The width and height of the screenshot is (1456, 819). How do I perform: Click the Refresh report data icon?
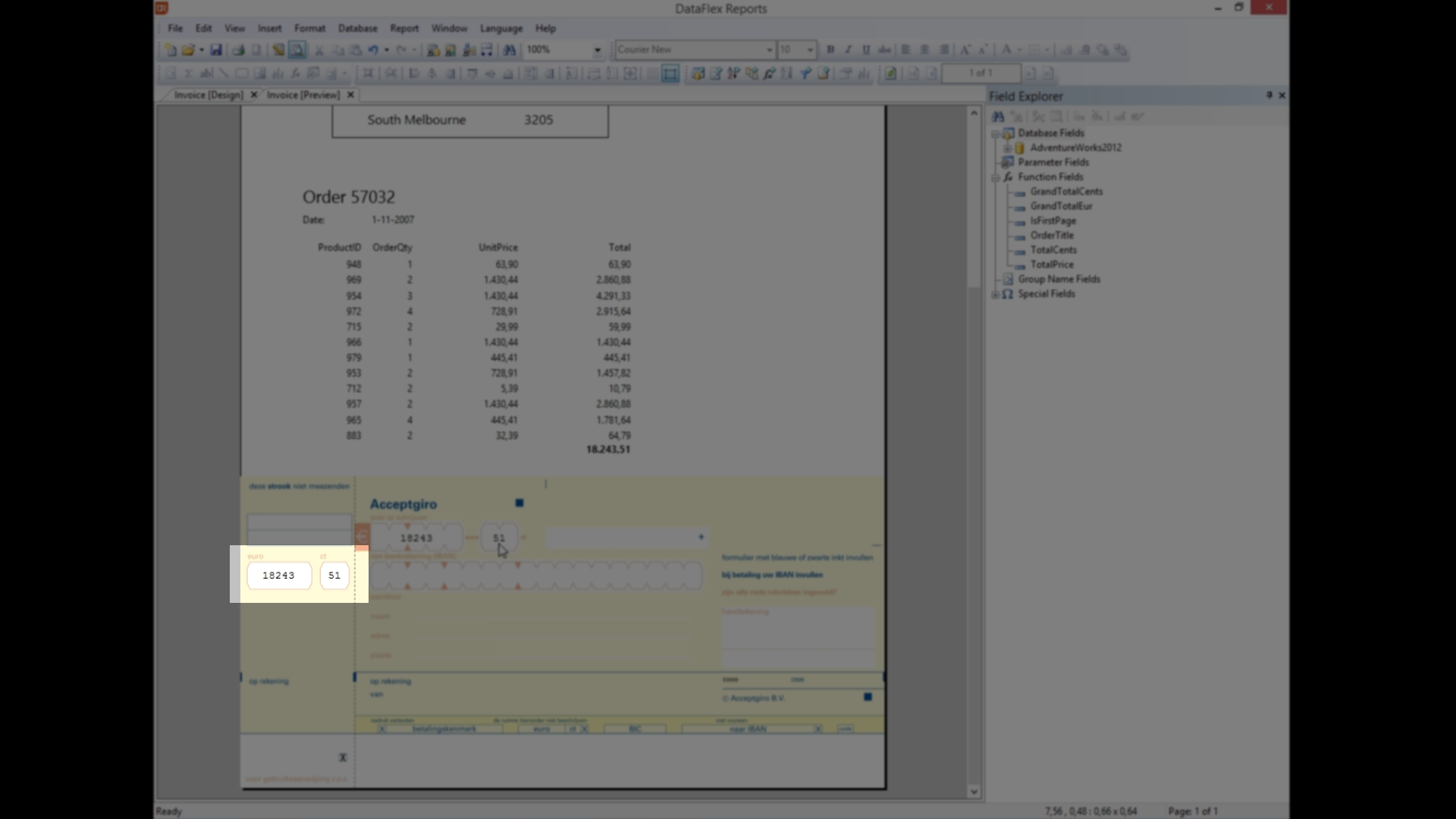pyautogui.click(x=891, y=74)
